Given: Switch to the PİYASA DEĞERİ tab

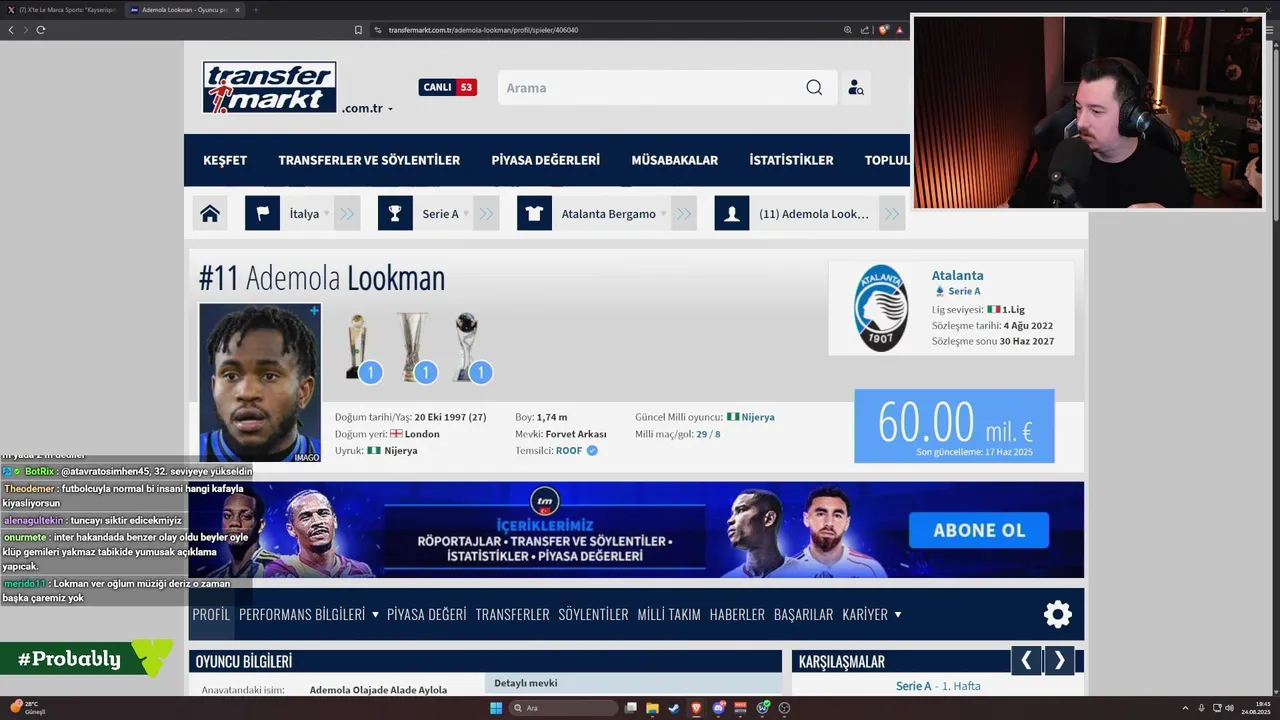Looking at the screenshot, I should 427,614.
